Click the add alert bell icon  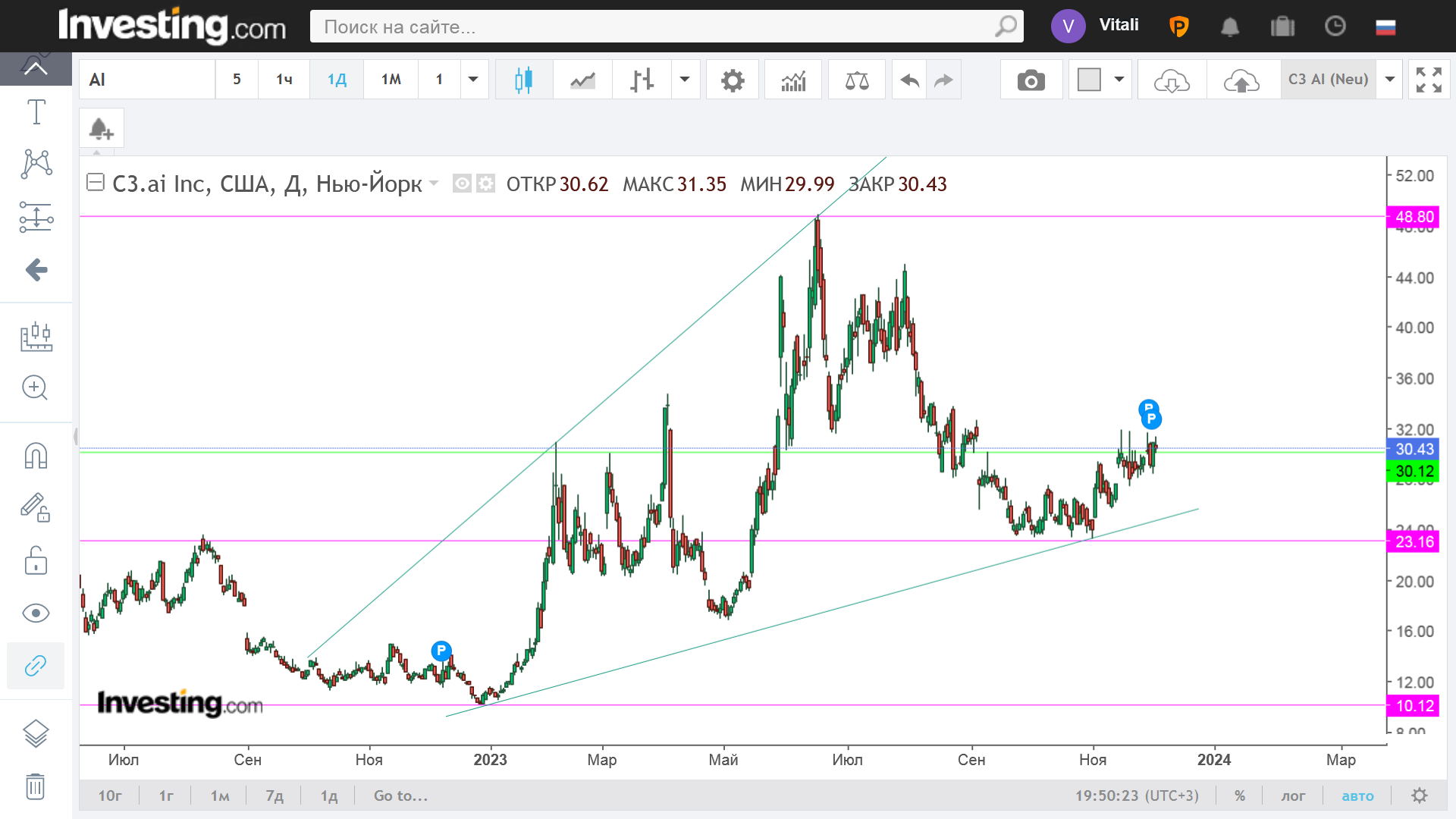point(101,129)
